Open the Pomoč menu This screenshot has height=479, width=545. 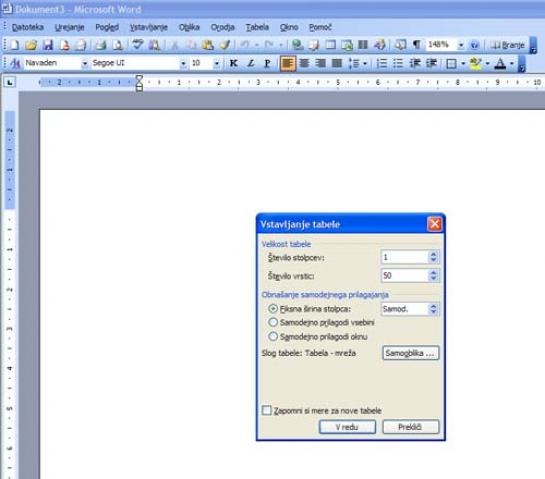coord(320,27)
